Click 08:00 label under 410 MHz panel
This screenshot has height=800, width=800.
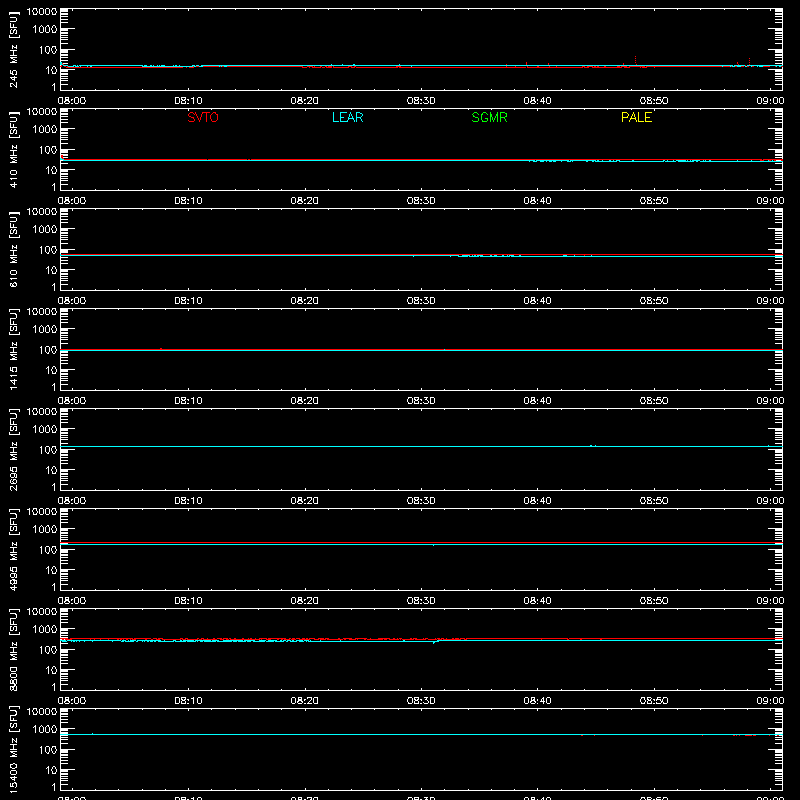click(72, 201)
